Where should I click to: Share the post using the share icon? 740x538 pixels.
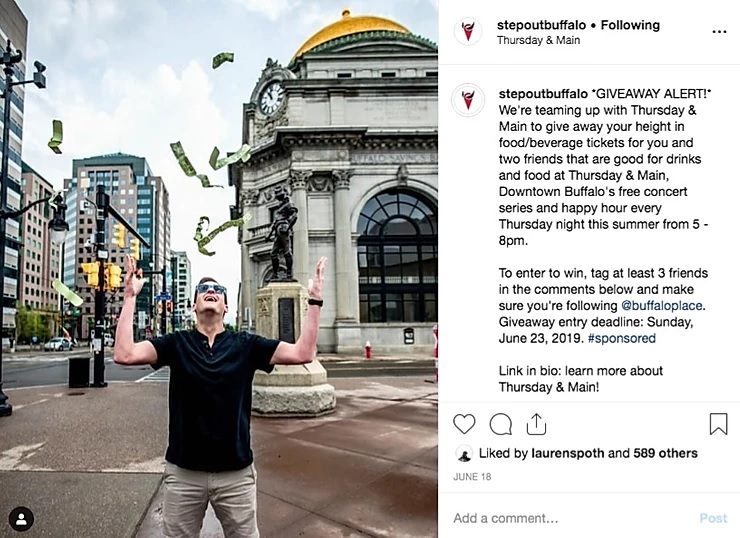tap(536, 424)
